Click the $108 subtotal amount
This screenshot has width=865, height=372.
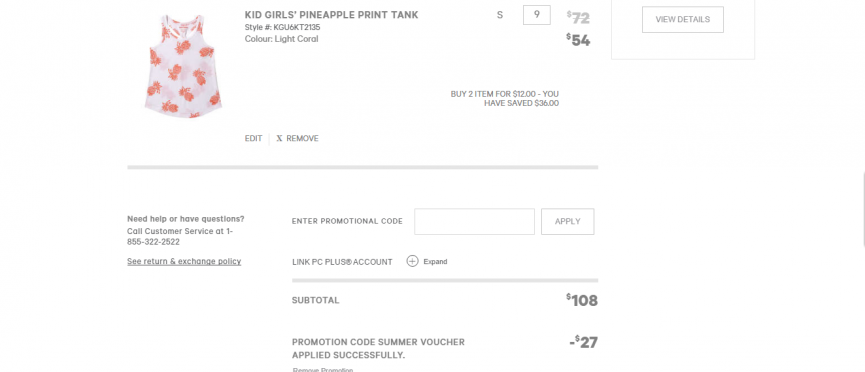tap(581, 300)
